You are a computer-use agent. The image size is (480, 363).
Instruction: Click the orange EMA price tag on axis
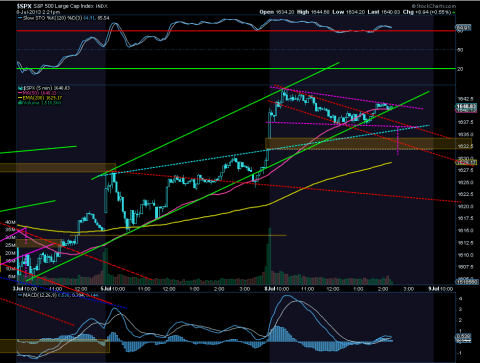coord(466,163)
